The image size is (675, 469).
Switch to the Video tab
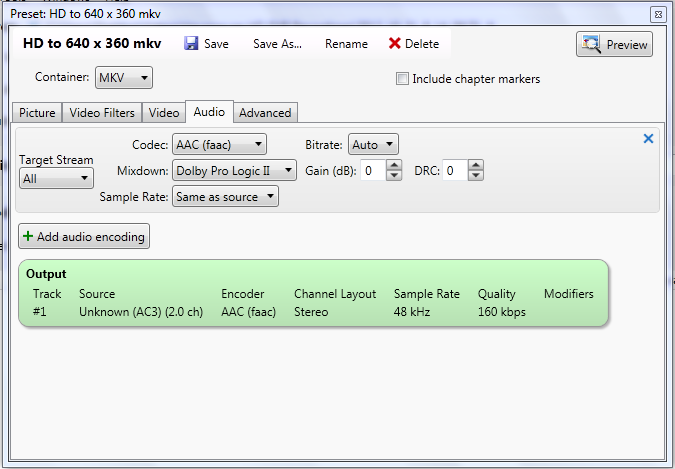tap(164, 113)
